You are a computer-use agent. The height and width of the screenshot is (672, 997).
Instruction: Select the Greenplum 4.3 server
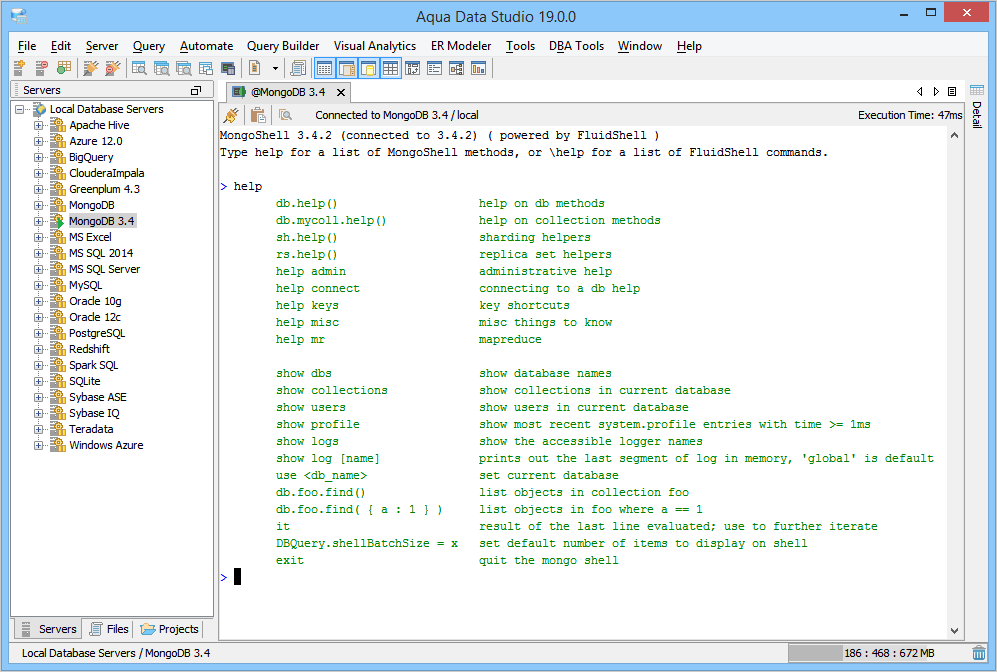[x=104, y=189]
